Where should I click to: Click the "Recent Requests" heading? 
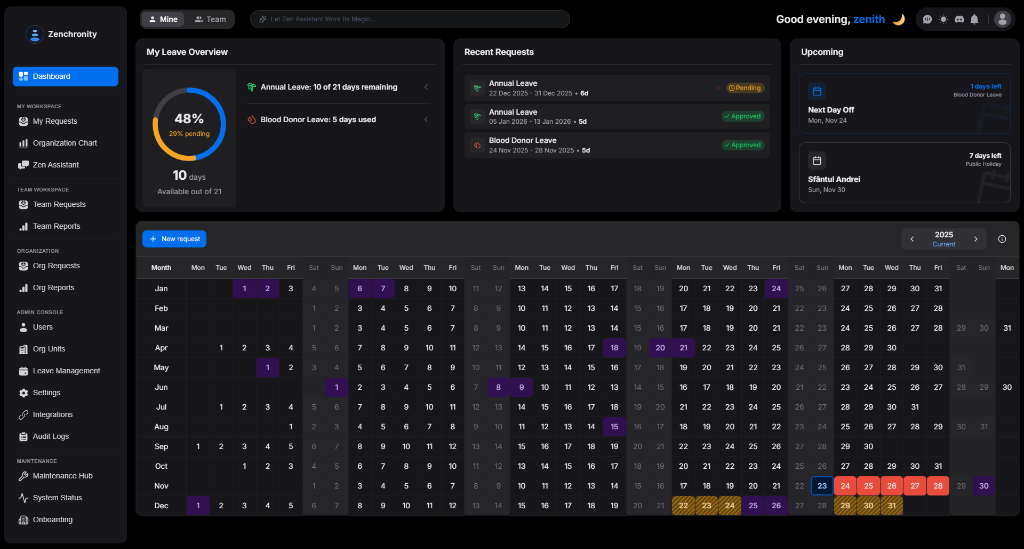tap(499, 52)
